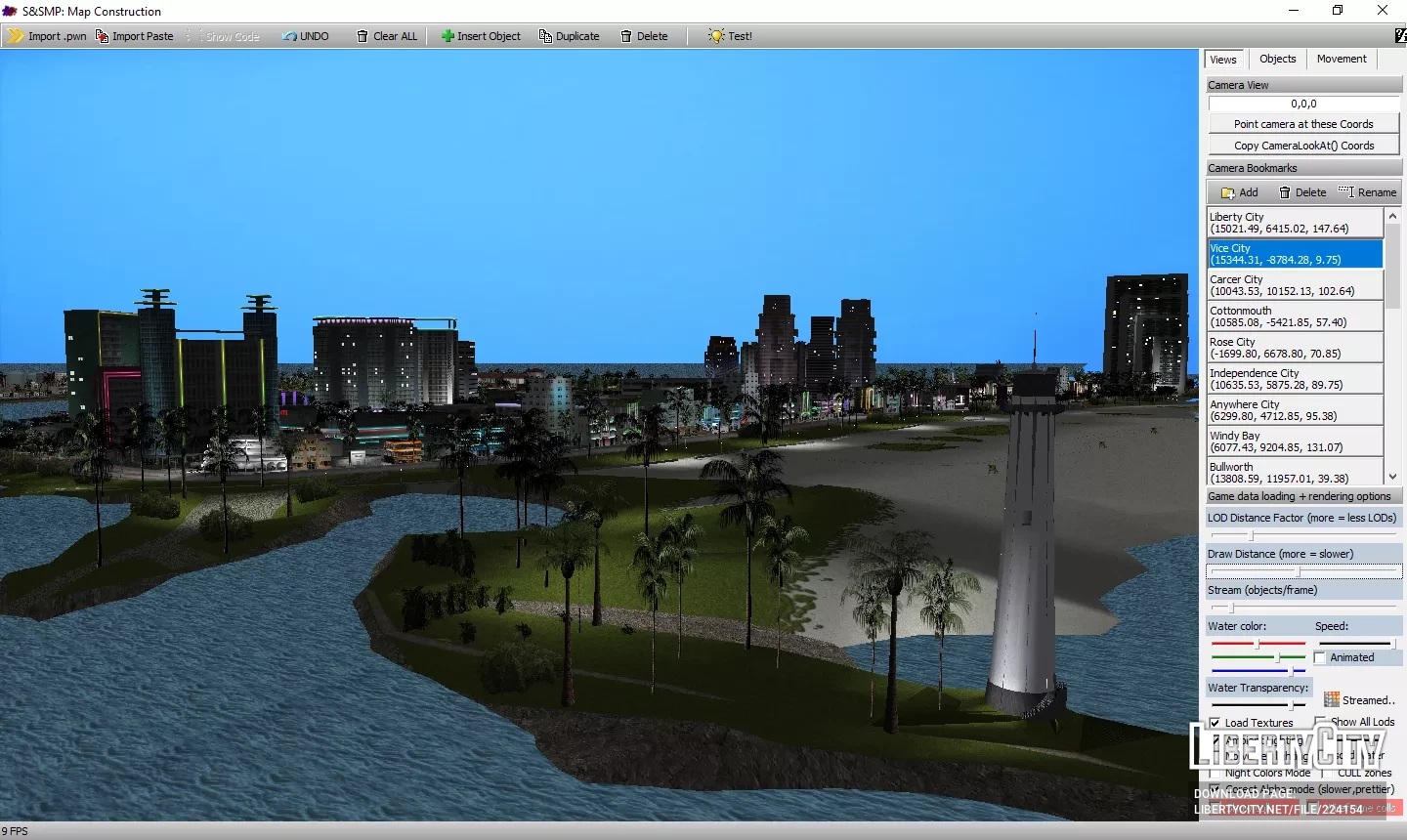Click the S&SMP app icon in title bar
The width and height of the screenshot is (1407, 840).
coord(10,11)
